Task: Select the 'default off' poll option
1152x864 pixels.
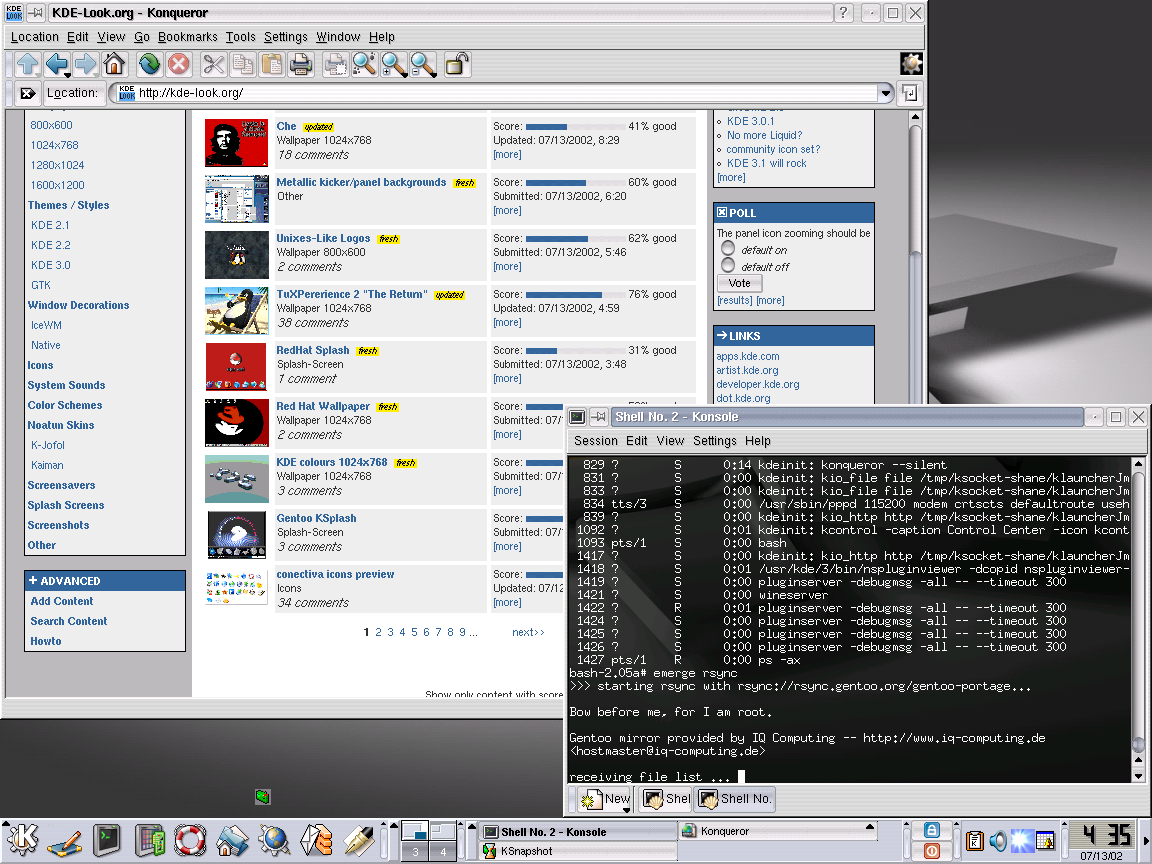Action: pos(728,265)
